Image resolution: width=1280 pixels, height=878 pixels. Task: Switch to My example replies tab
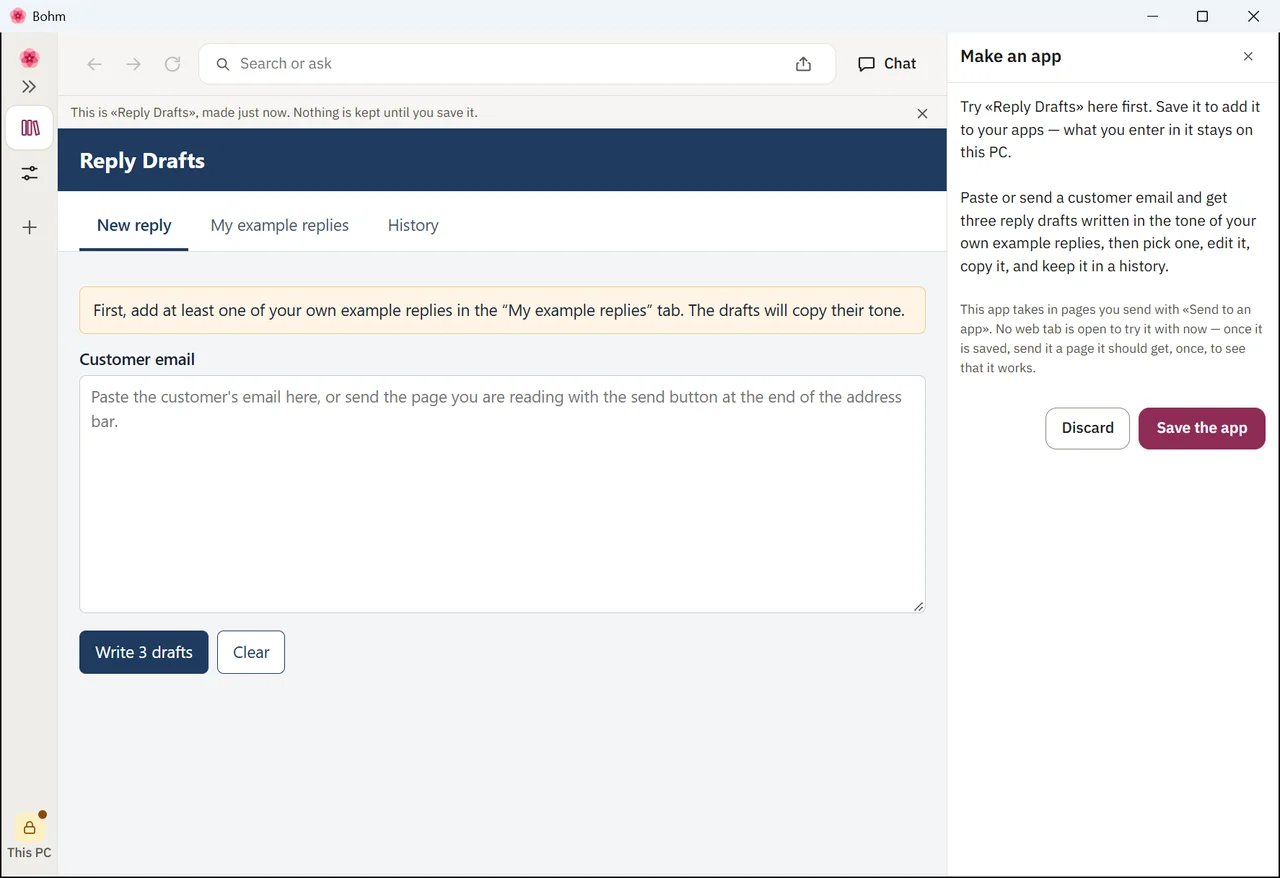[x=280, y=226]
